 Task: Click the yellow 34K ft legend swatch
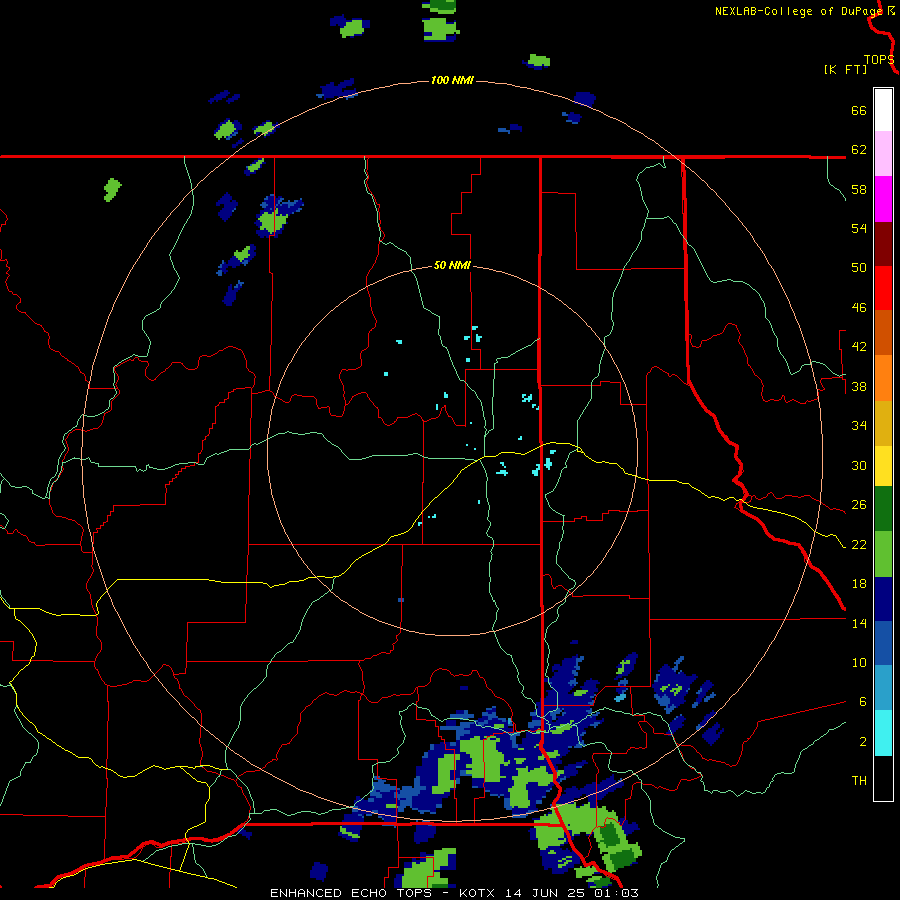click(883, 465)
